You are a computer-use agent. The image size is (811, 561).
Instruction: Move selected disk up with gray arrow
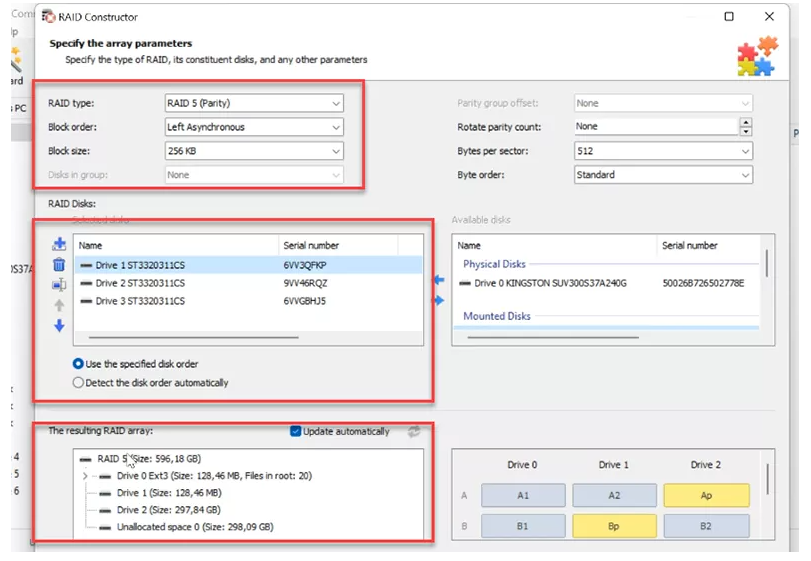tap(59, 305)
